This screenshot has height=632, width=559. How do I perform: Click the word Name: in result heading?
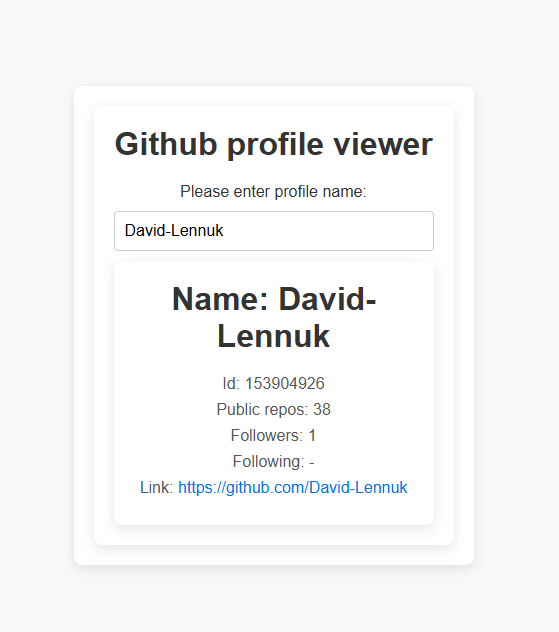click(x=220, y=299)
